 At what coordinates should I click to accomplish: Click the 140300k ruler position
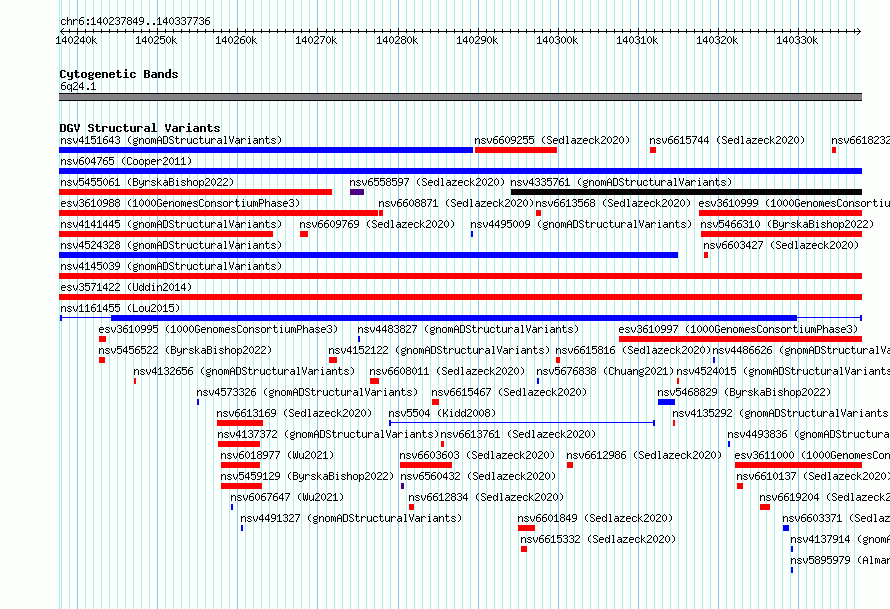click(x=557, y=40)
